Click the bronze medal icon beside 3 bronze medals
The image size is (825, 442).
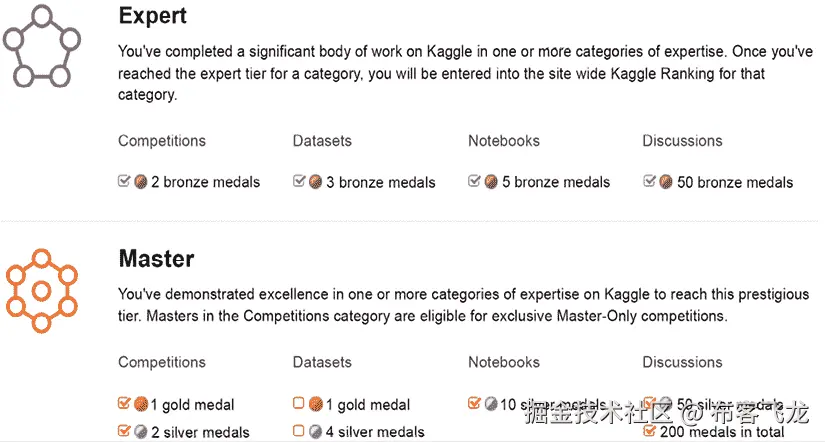click(x=315, y=182)
